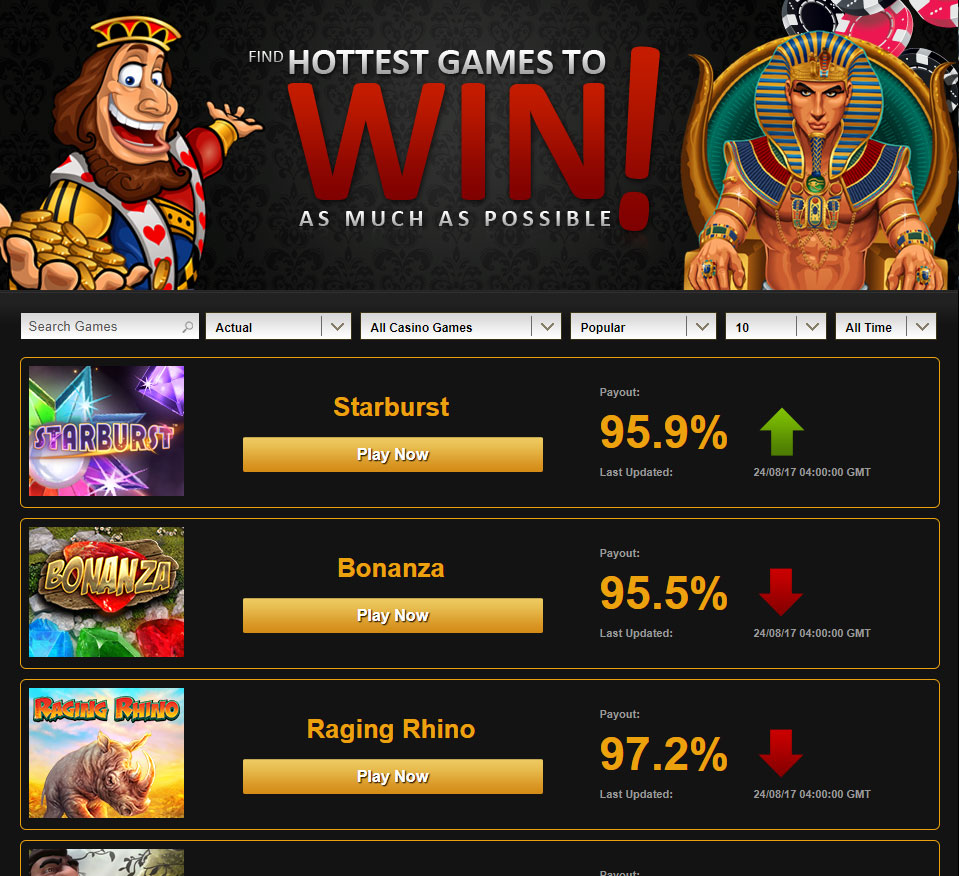Play Now for Bonanza
959x876 pixels.
393,615
